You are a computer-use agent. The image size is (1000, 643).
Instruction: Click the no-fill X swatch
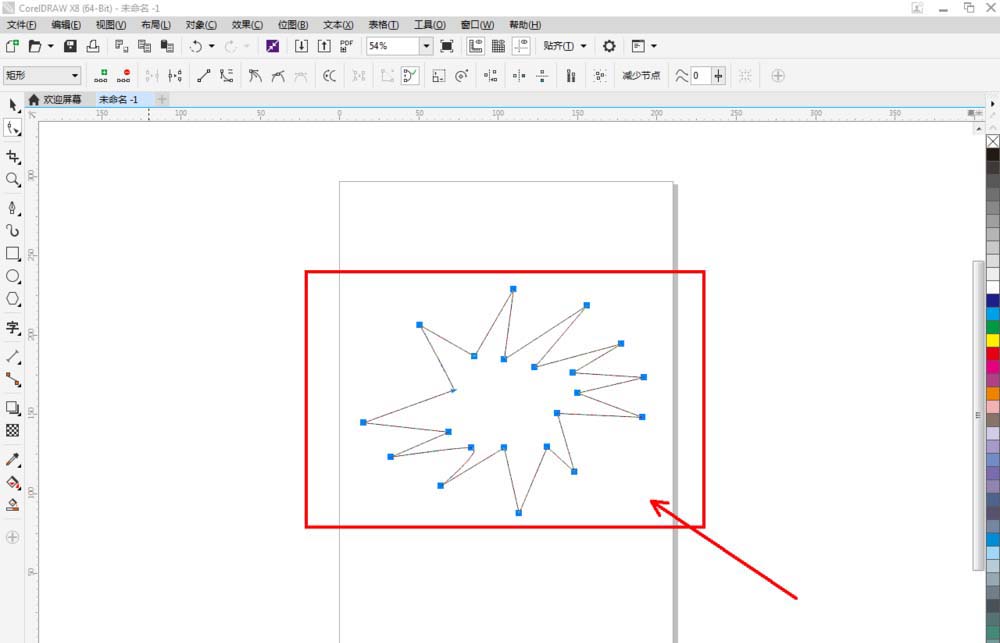click(993, 141)
